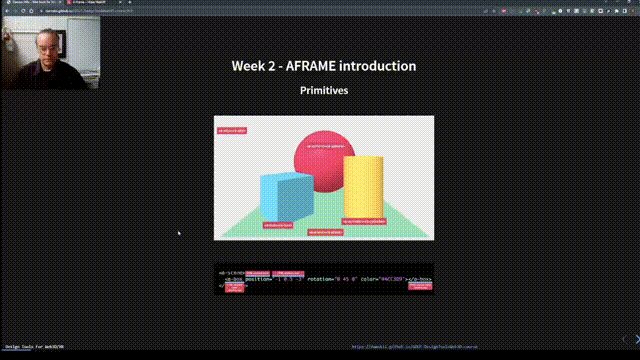640x360 pixels.
Task: Bookmark this page with the star icon
Action: (x=494, y=11)
